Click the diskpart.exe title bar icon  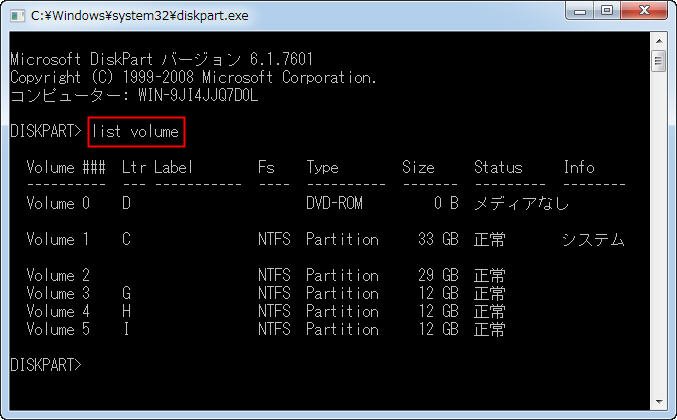point(17,16)
